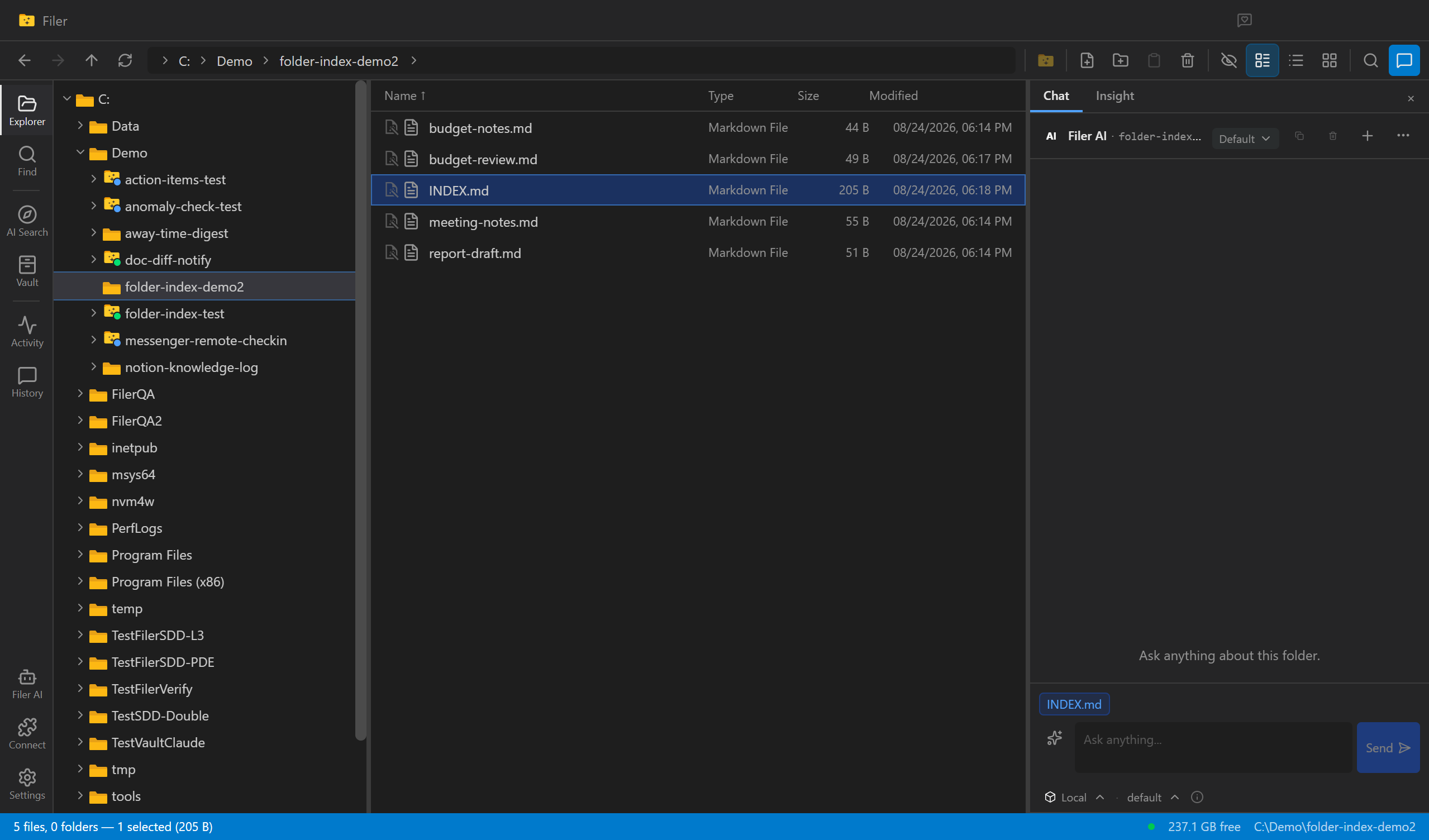Delete the selection with the trash icon
Viewport: 1429px width, 840px height.
1188,61
